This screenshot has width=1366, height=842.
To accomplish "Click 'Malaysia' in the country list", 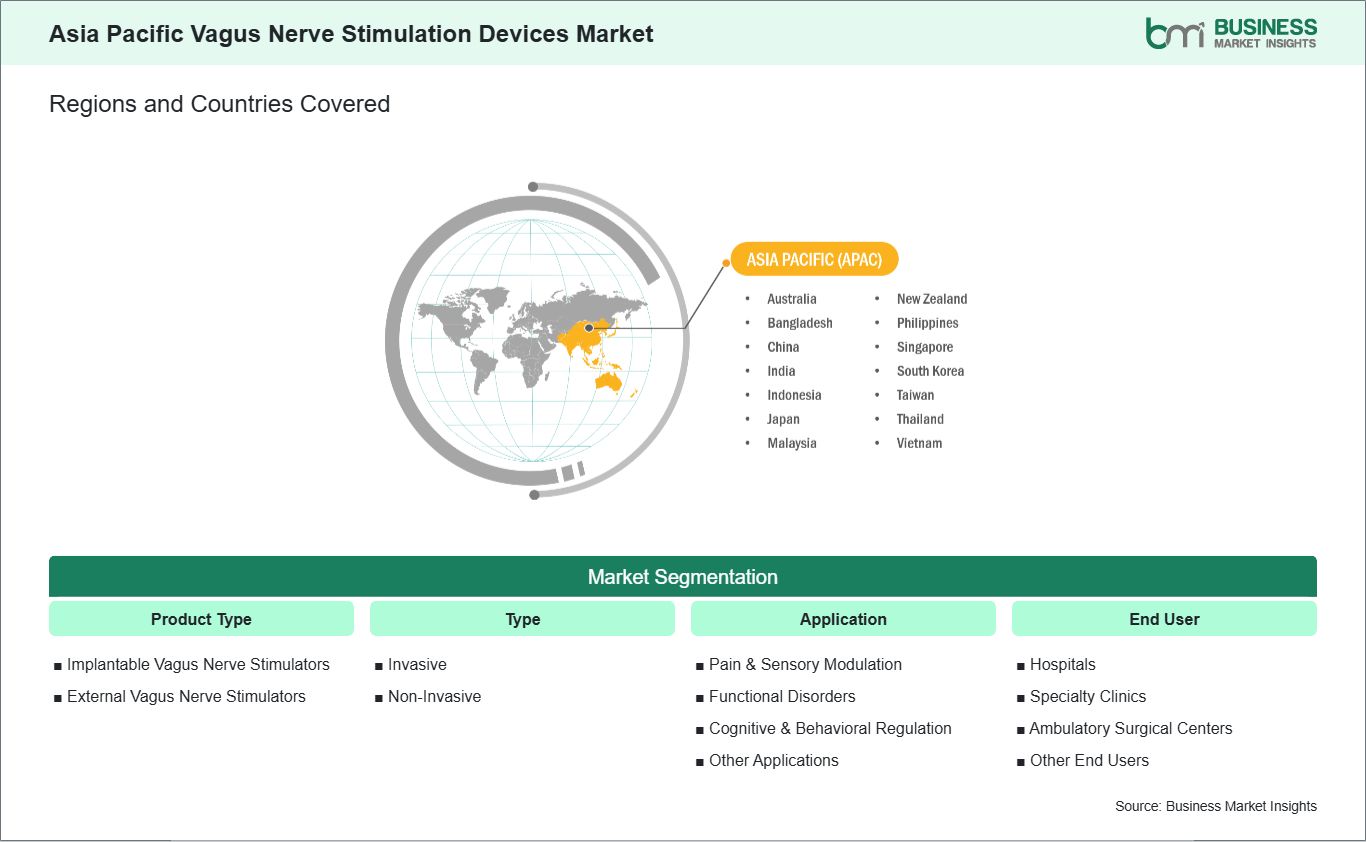I will pos(792,443).
